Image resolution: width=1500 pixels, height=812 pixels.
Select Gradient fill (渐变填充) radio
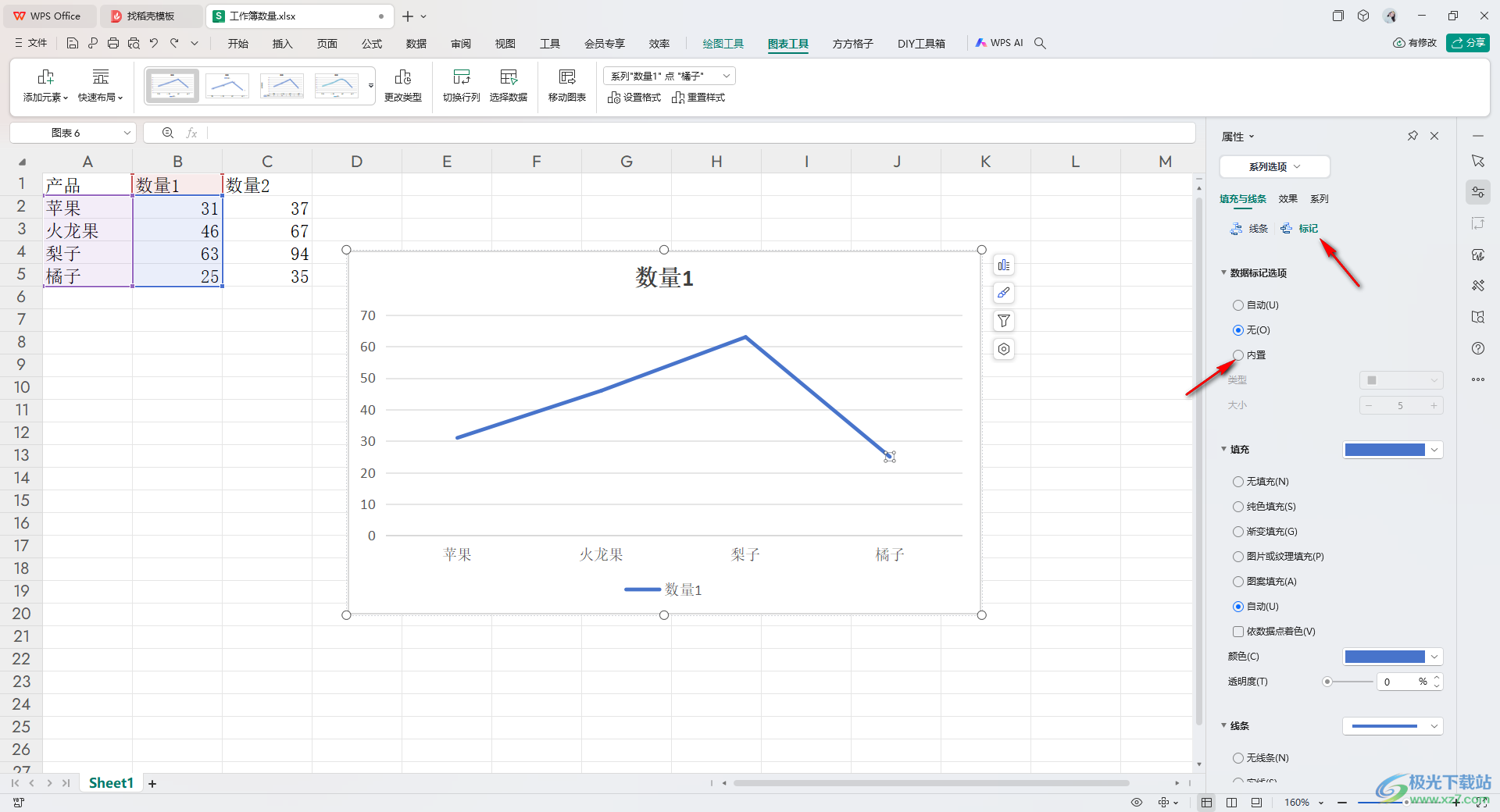tap(1265, 532)
